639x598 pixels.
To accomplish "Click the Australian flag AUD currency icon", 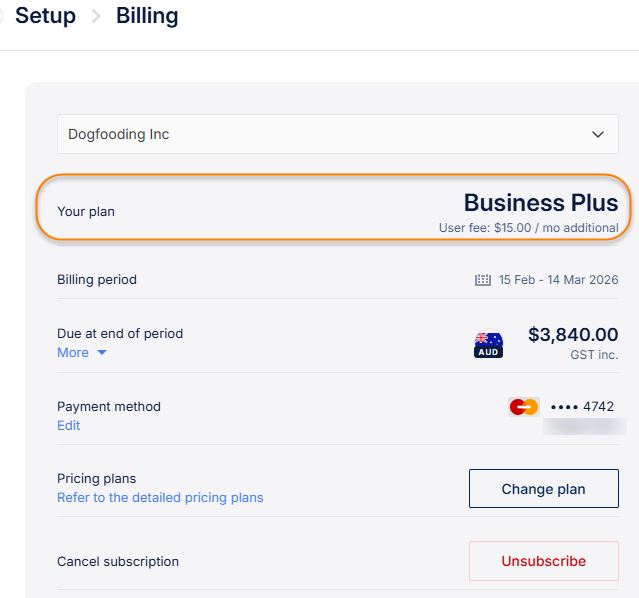I will coord(488,345).
